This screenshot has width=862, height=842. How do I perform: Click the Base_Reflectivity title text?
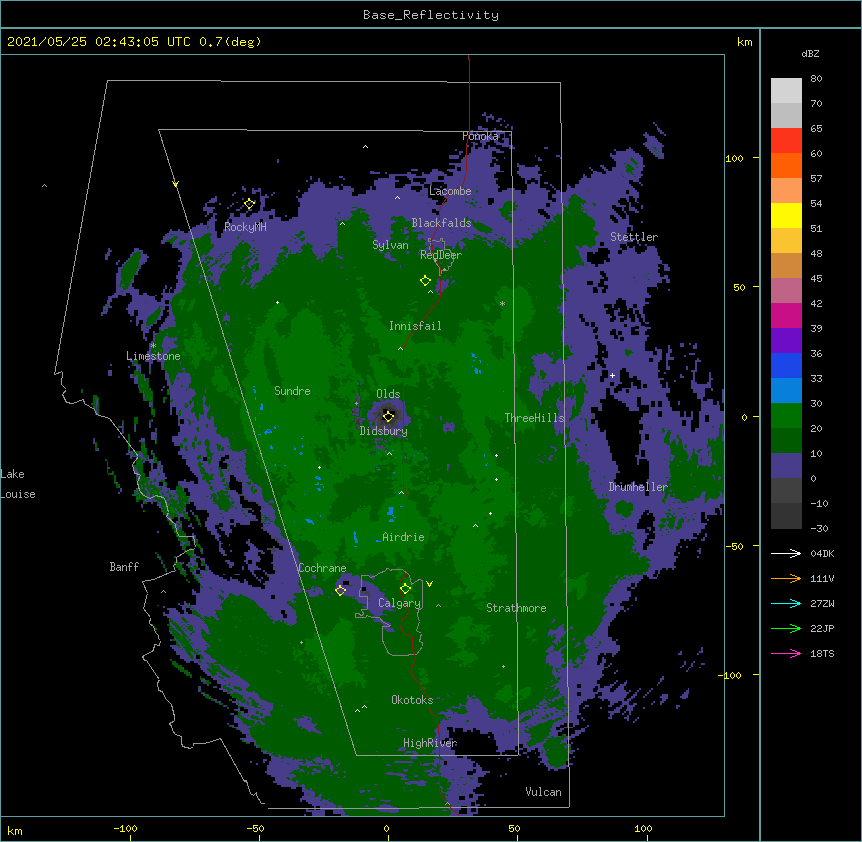pos(431,15)
